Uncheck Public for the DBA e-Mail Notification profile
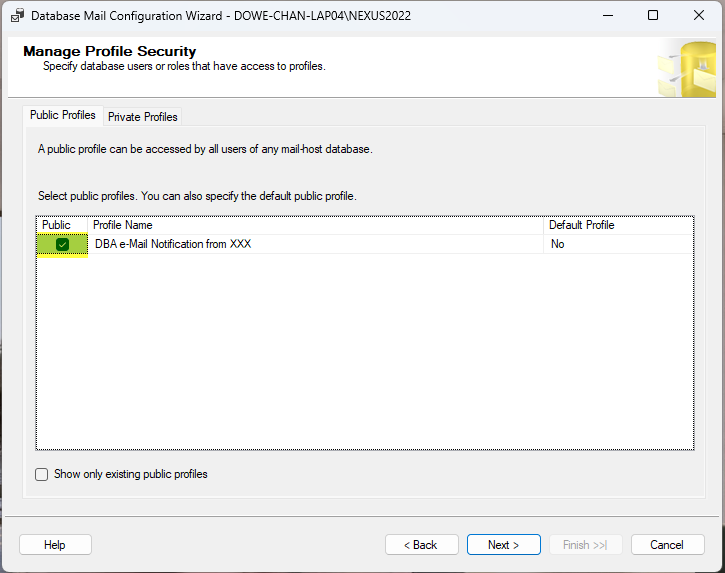This screenshot has width=725, height=573. (x=62, y=245)
